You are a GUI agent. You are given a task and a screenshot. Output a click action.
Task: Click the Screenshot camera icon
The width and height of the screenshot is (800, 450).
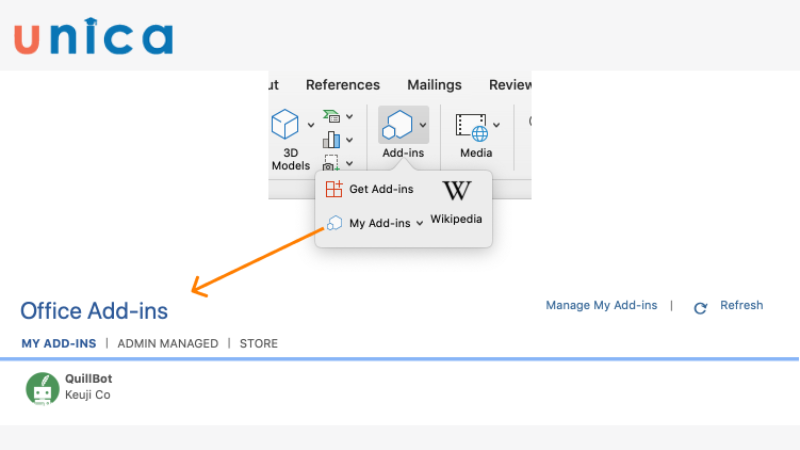click(x=331, y=162)
